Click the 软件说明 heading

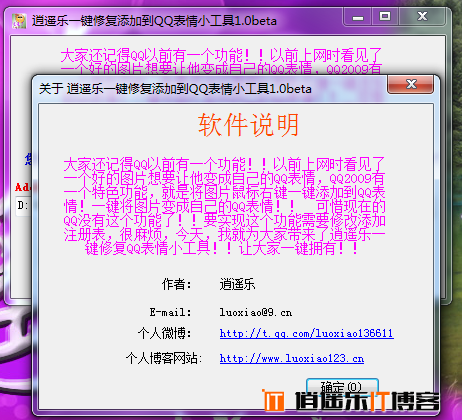point(248,125)
